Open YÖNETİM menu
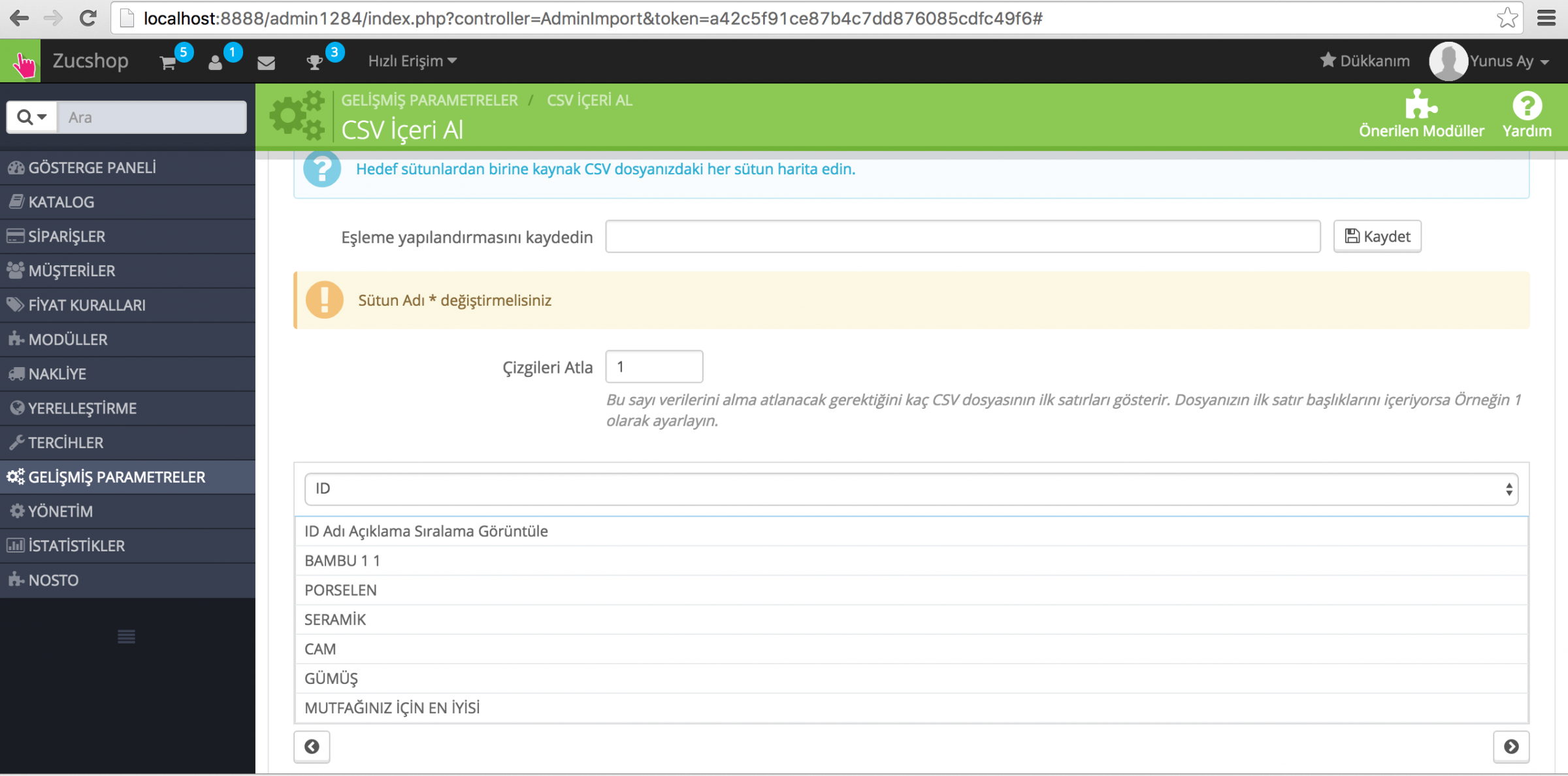 [127, 511]
